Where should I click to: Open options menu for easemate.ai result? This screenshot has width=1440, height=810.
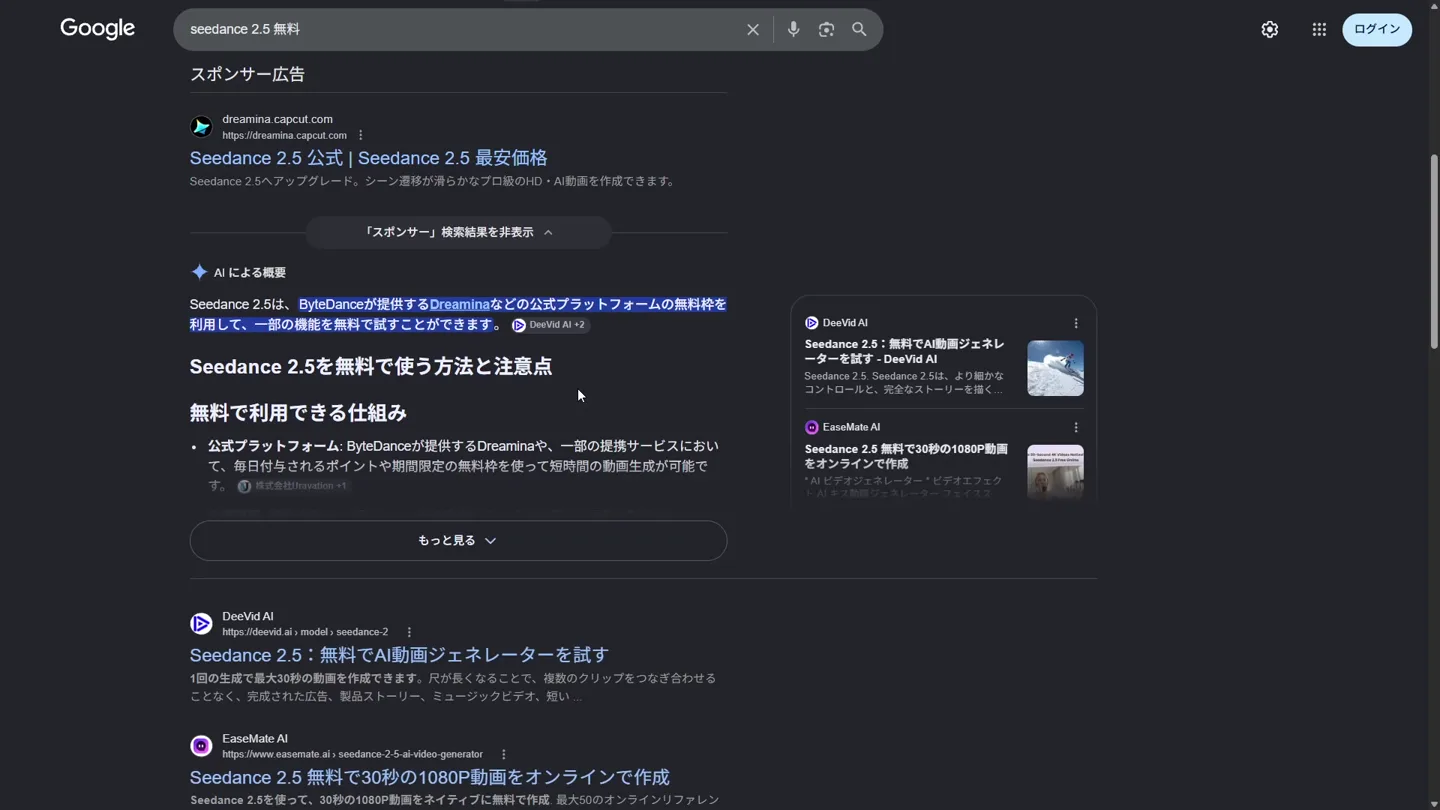504,754
